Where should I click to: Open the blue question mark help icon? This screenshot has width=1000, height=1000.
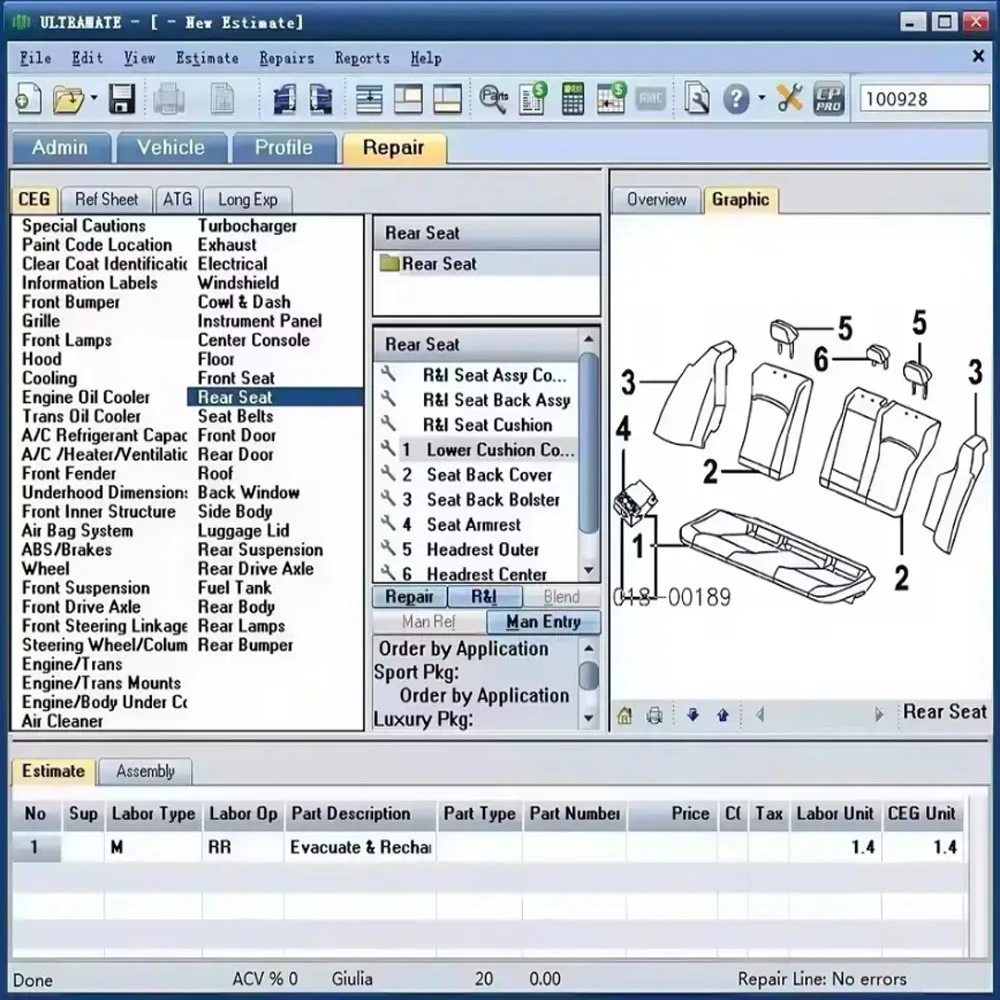pos(736,99)
